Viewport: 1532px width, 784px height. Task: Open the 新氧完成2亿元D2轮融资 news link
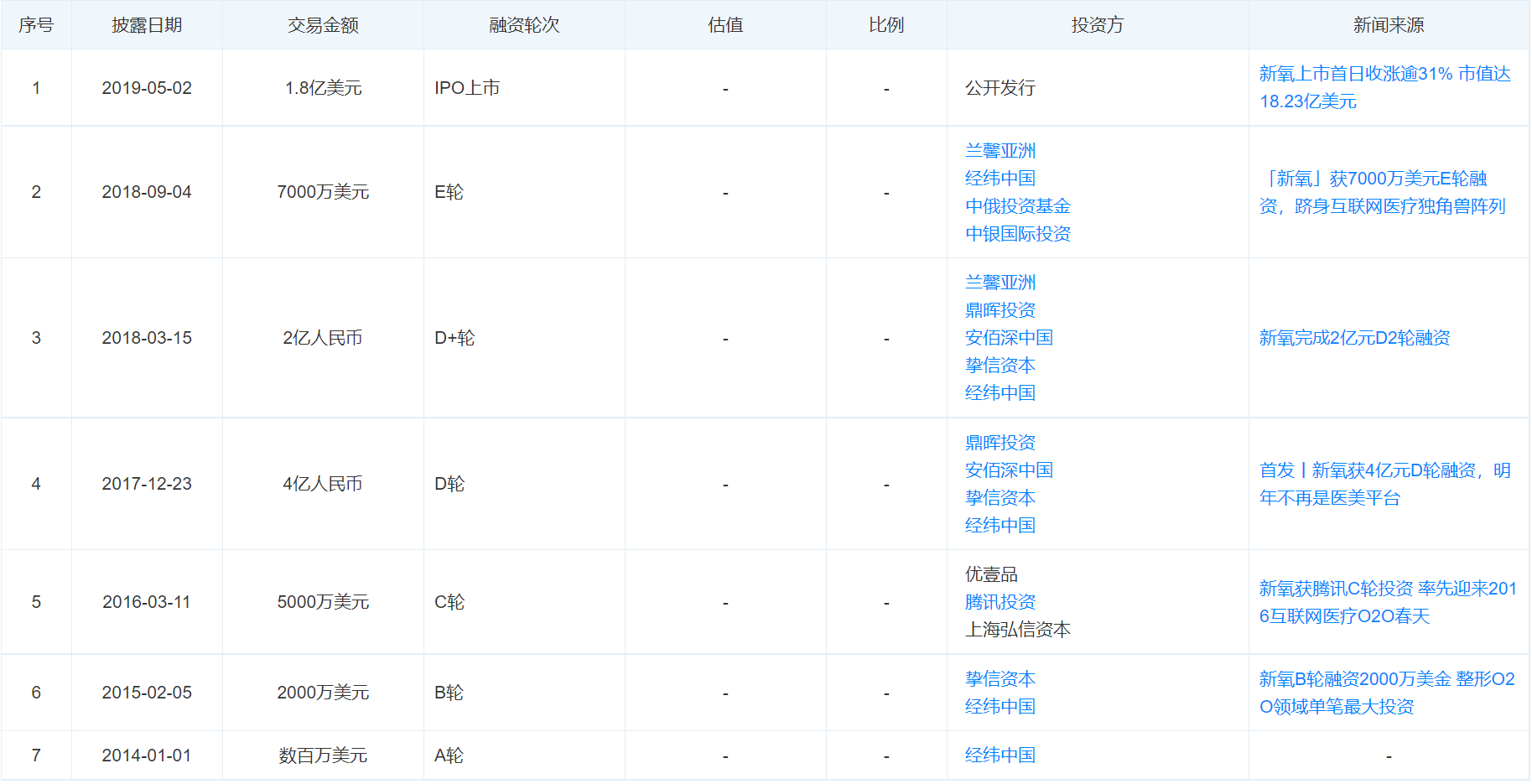pyautogui.click(x=1354, y=338)
